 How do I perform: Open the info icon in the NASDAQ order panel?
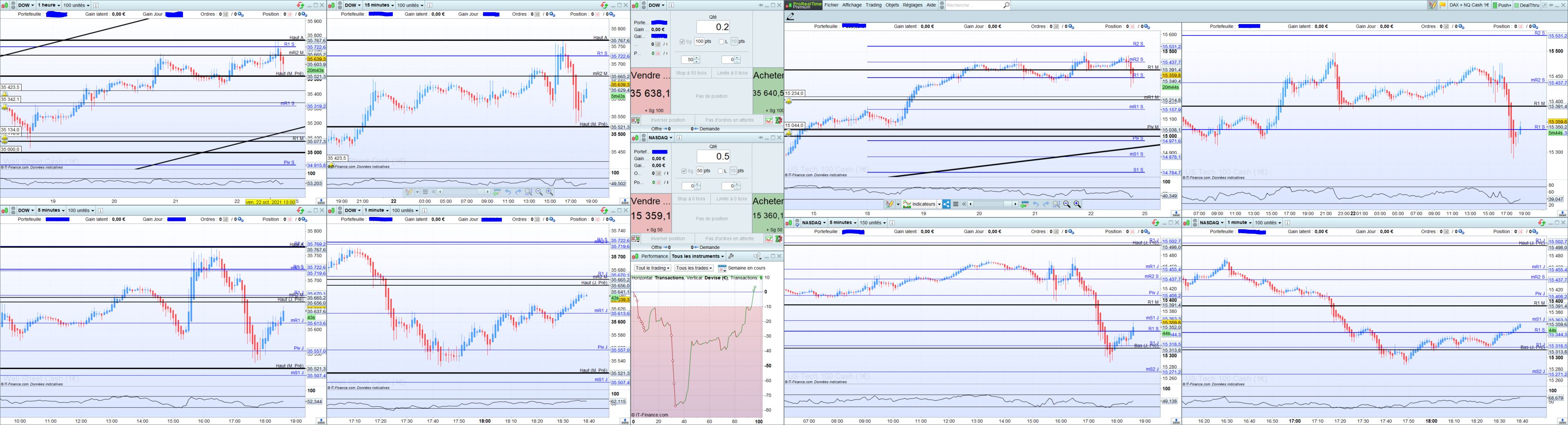(x=679, y=138)
